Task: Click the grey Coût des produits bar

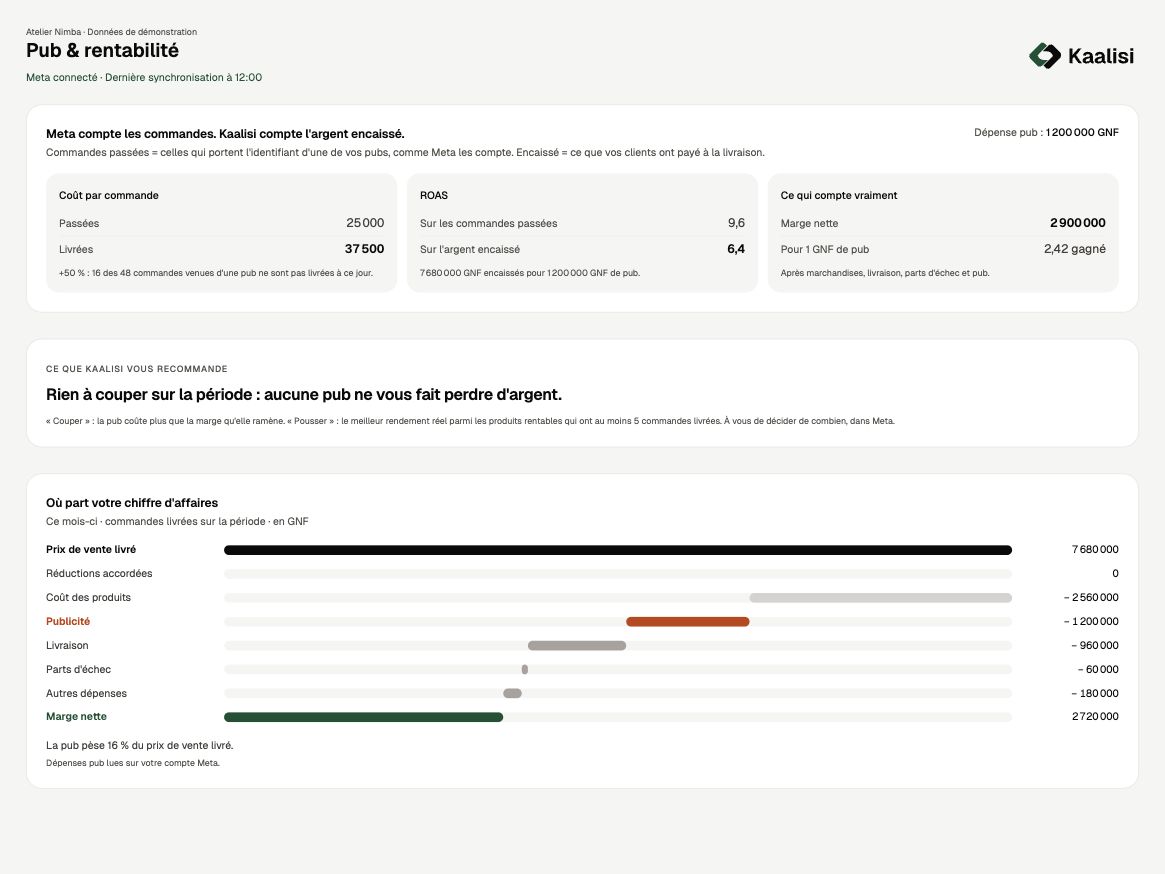Action: pos(880,598)
